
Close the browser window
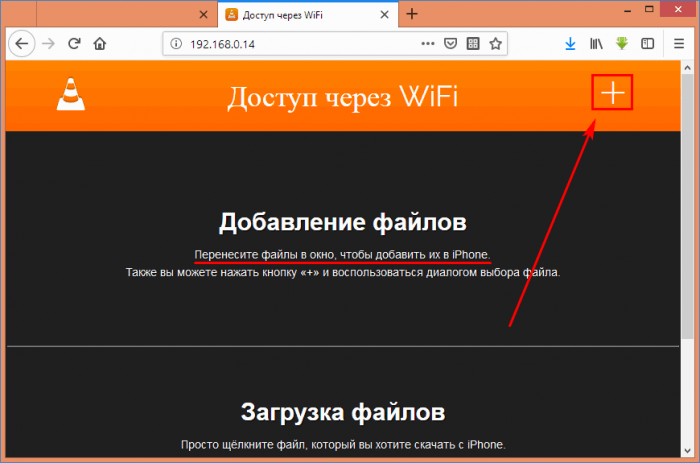[678, 9]
